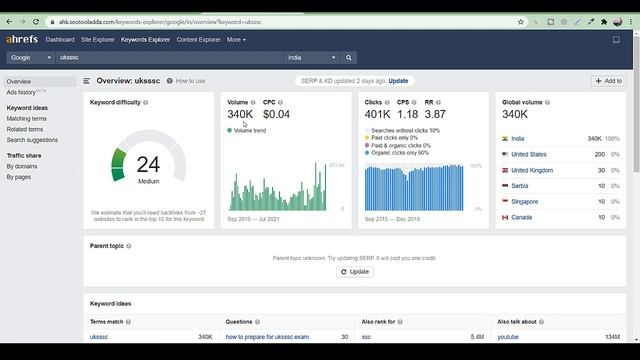
Task: Show Clicks info icon
Action: (x=387, y=102)
